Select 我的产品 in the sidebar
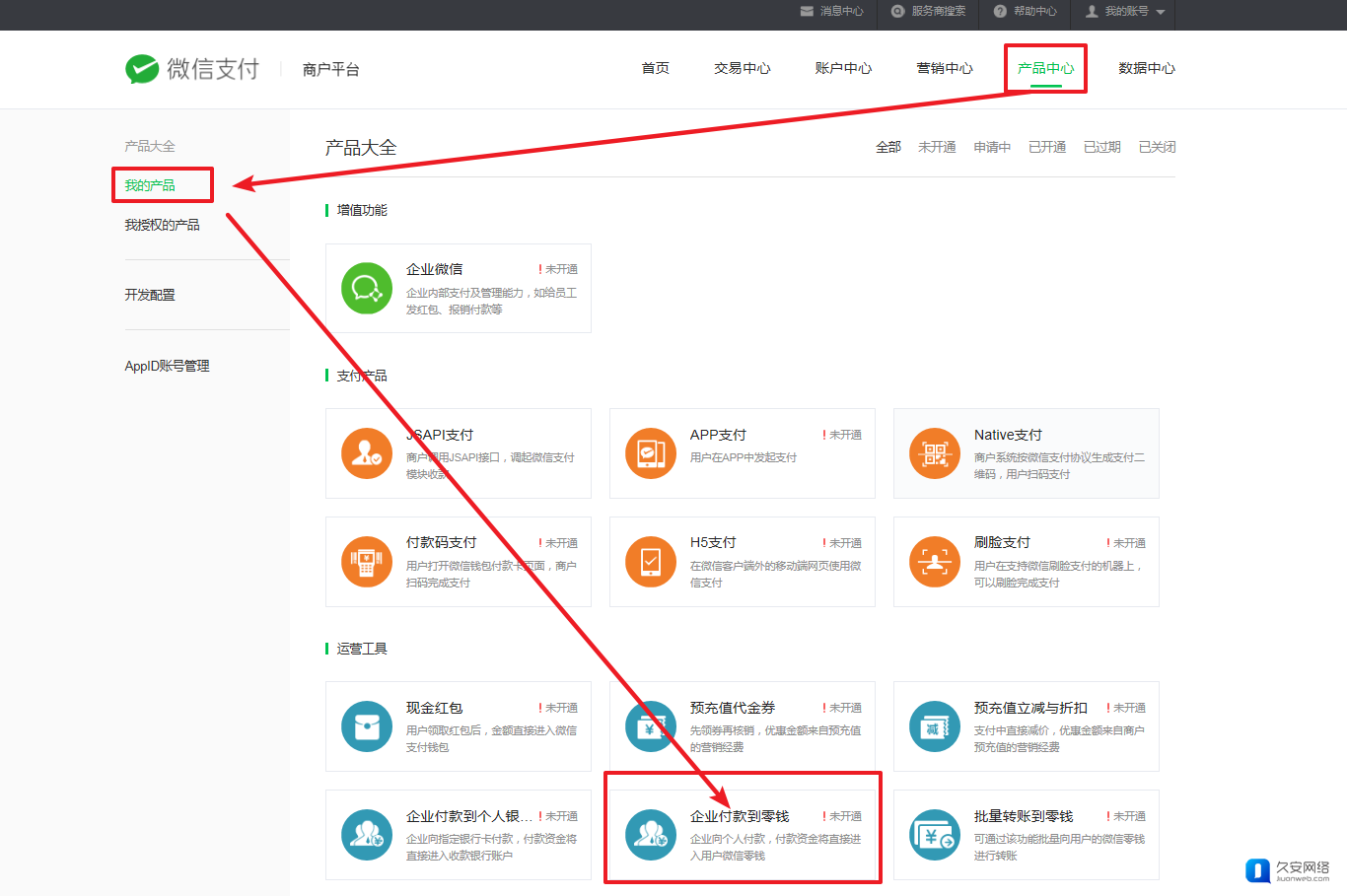 [150, 185]
